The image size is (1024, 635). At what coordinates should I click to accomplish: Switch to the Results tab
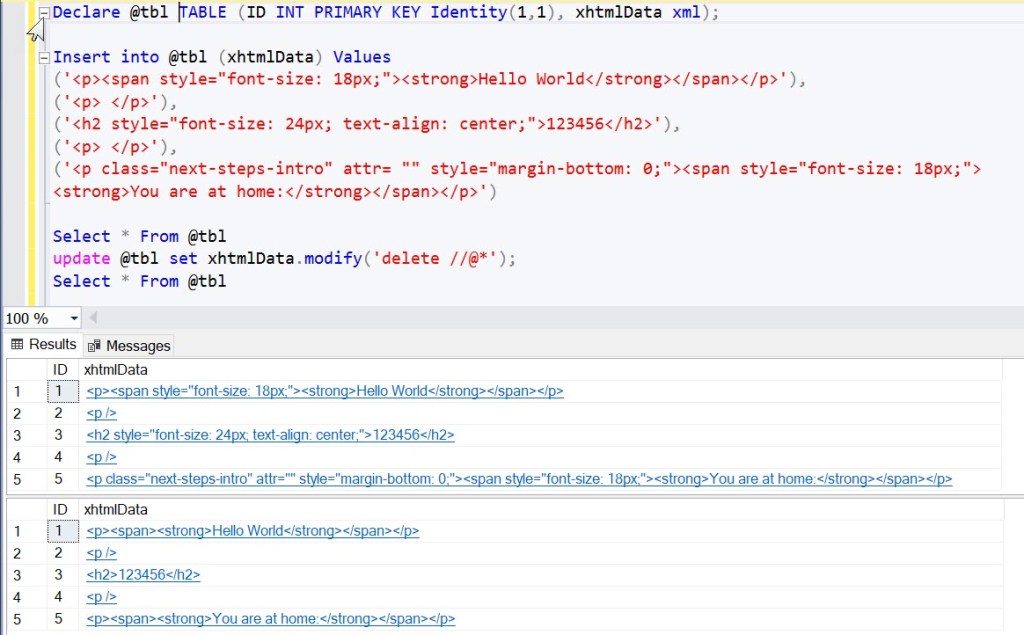44,345
